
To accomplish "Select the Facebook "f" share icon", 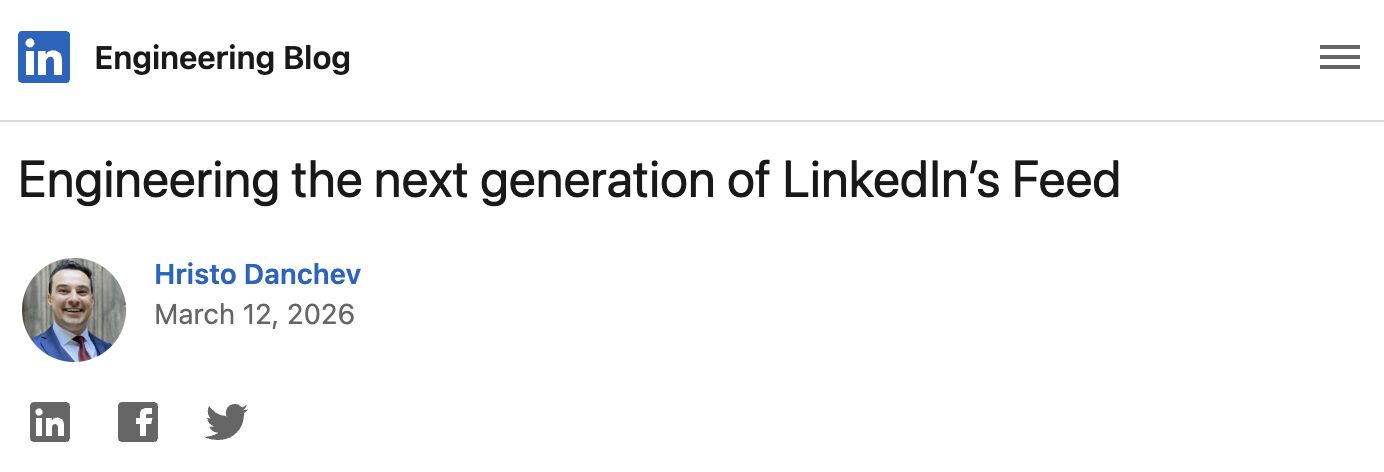I will click(138, 422).
